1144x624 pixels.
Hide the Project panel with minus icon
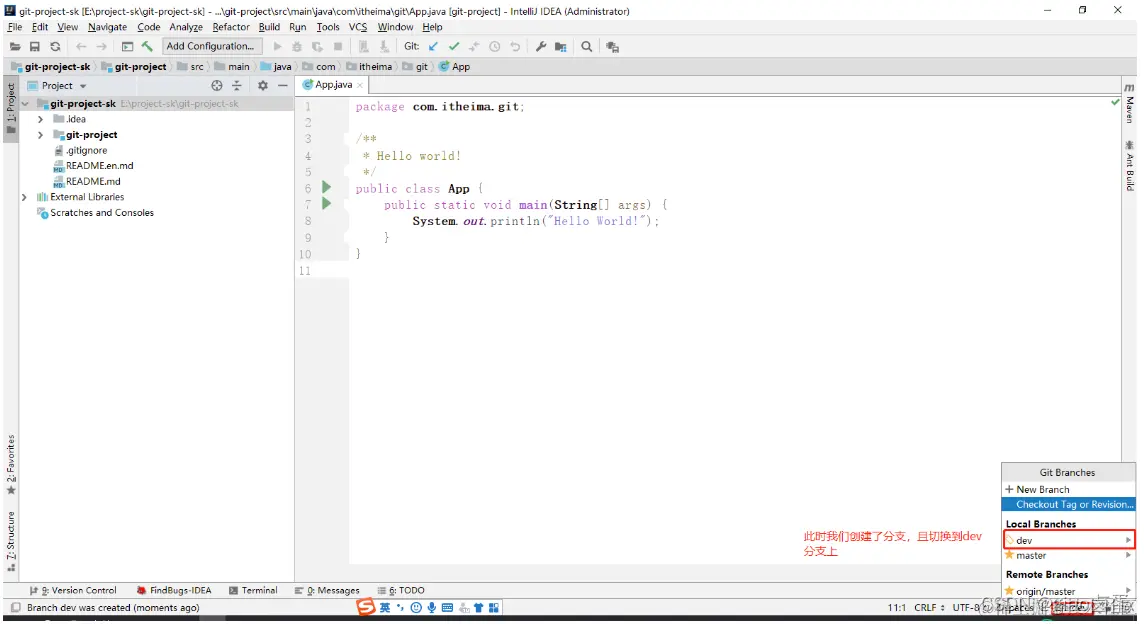pyautogui.click(x=282, y=85)
